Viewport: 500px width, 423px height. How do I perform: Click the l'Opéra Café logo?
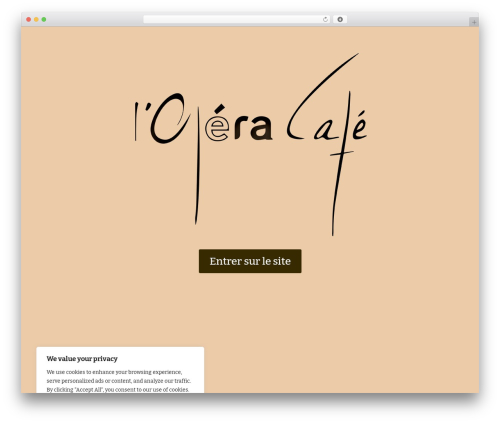[250, 144]
